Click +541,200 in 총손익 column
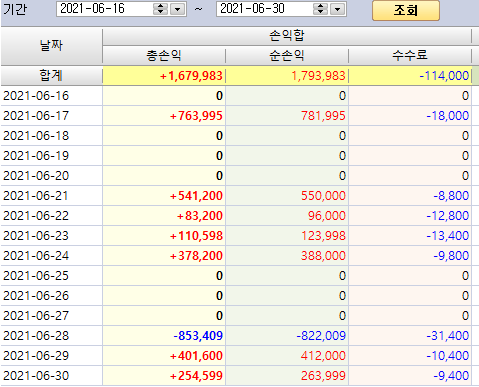The image size is (479, 387). click(164, 196)
